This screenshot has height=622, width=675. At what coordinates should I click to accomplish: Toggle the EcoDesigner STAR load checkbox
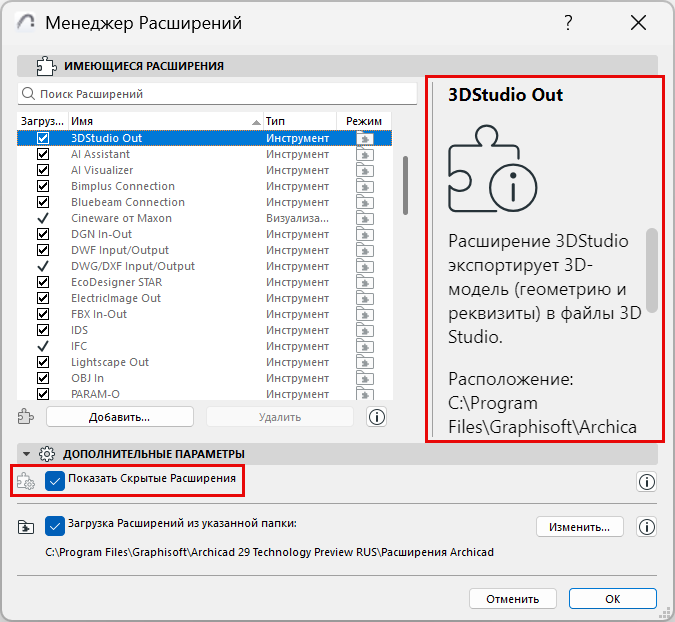pos(43,282)
